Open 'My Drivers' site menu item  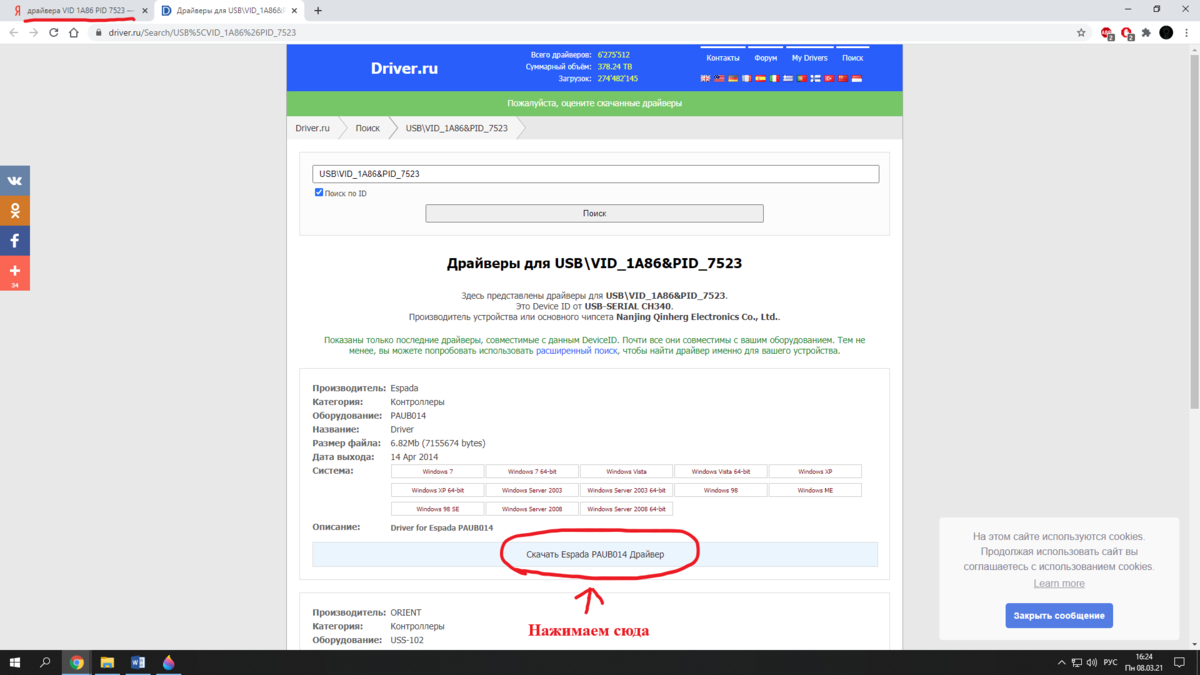[810, 58]
